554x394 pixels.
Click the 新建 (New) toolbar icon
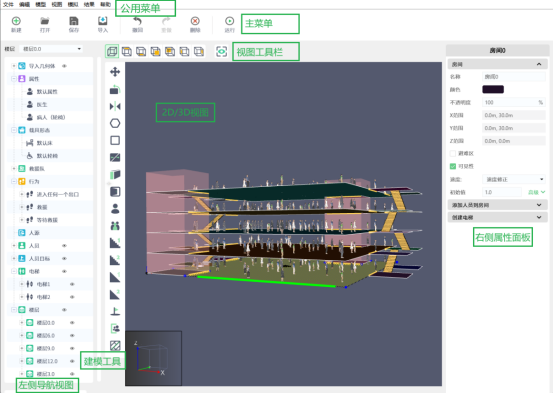16,21
